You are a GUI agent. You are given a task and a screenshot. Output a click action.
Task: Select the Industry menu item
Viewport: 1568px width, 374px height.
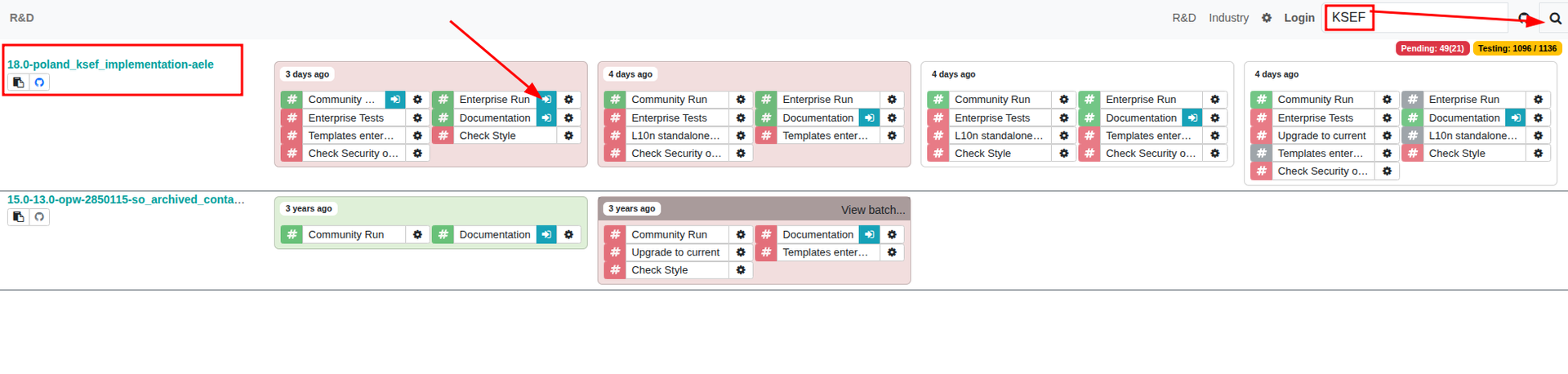point(1228,18)
